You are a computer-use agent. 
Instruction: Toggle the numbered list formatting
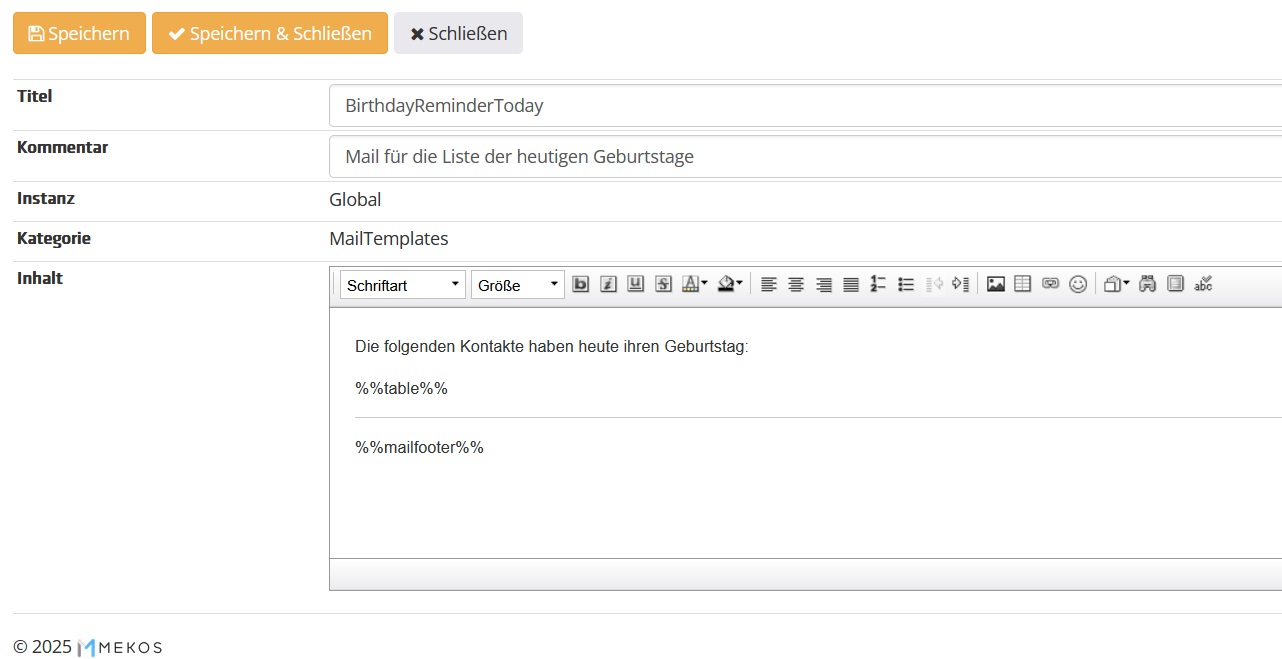(877, 283)
